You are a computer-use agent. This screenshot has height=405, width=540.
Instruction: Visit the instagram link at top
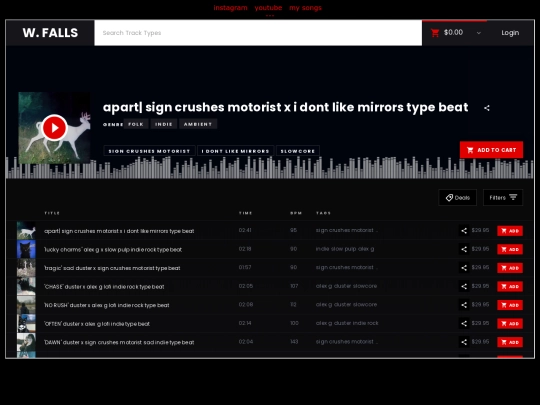coord(230,8)
